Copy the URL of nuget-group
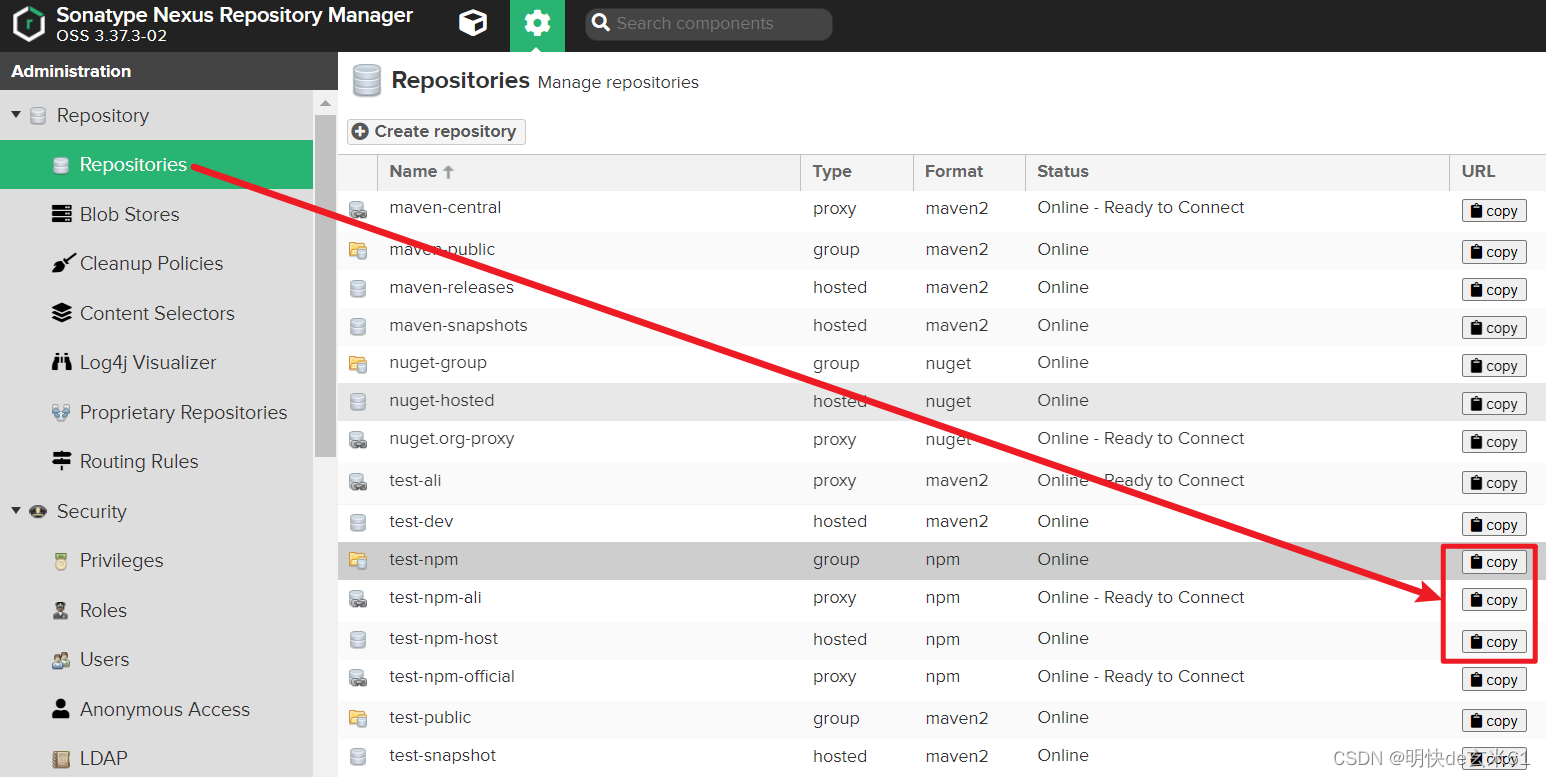 [x=1494, y=365]
